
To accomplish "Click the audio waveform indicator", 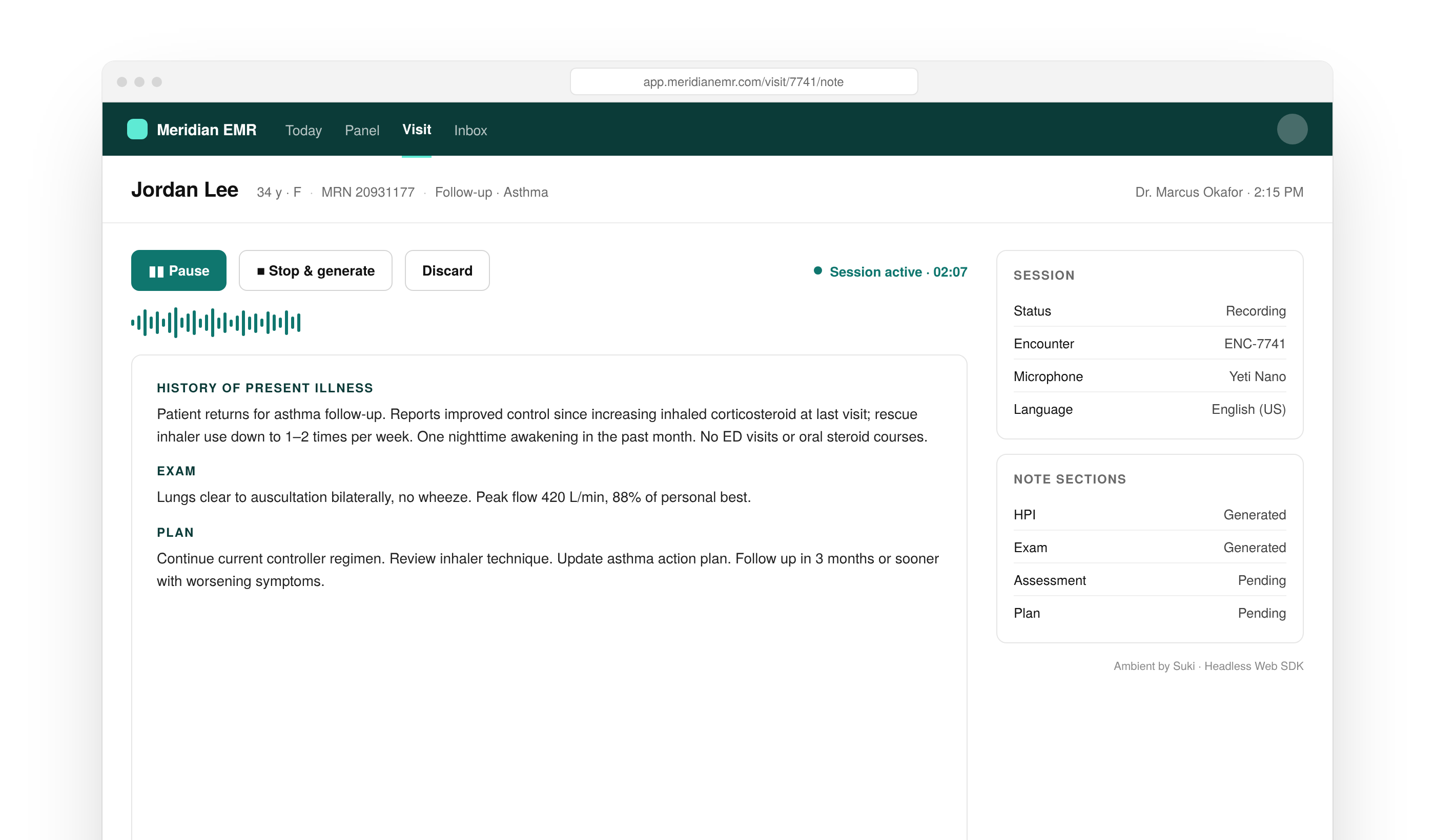I will click(x=216, y=323).
